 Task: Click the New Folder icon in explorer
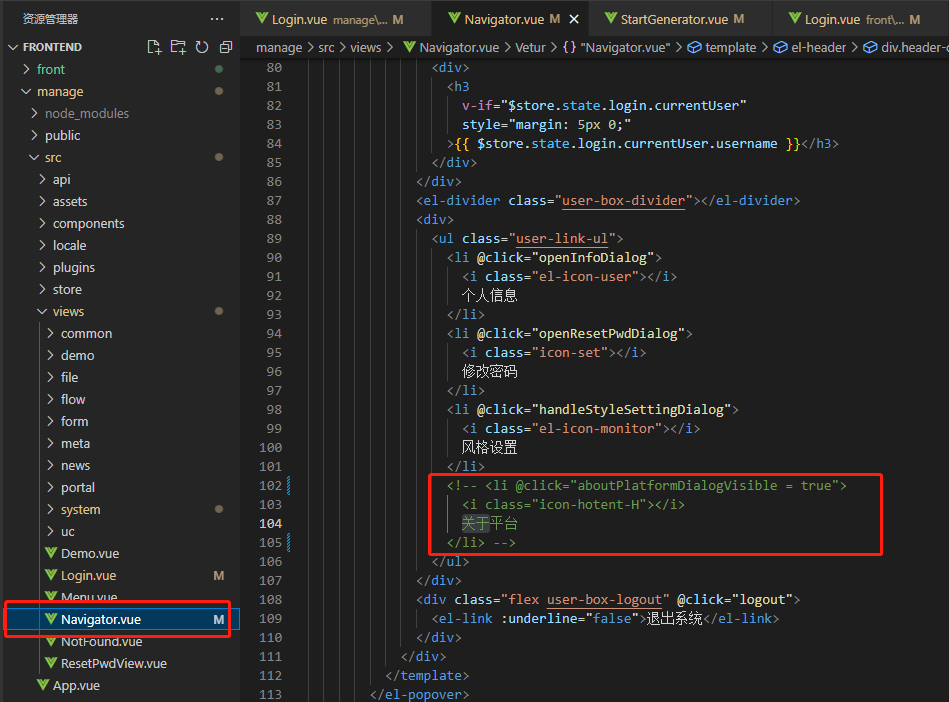pos(178,47)
